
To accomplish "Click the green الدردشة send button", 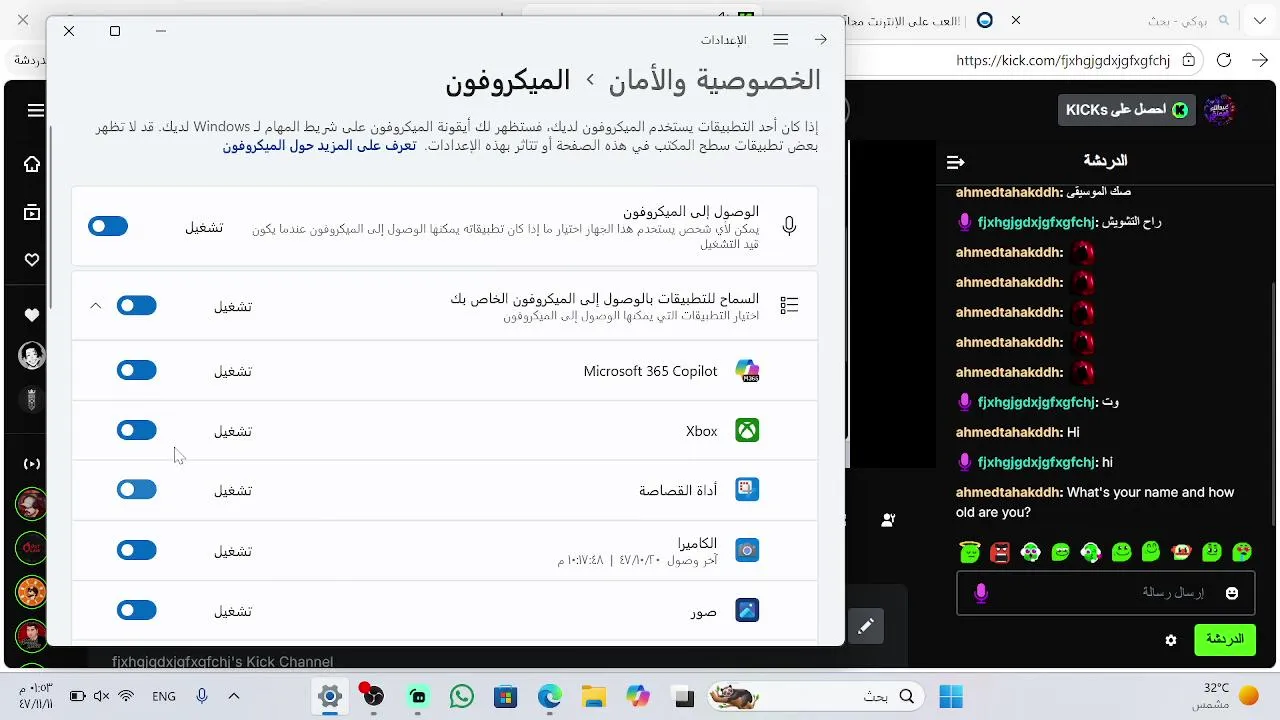I will (1225, 640).
